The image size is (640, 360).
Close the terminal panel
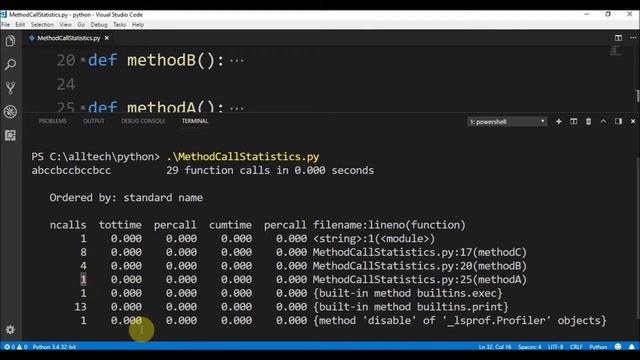[x=633, y=122]
